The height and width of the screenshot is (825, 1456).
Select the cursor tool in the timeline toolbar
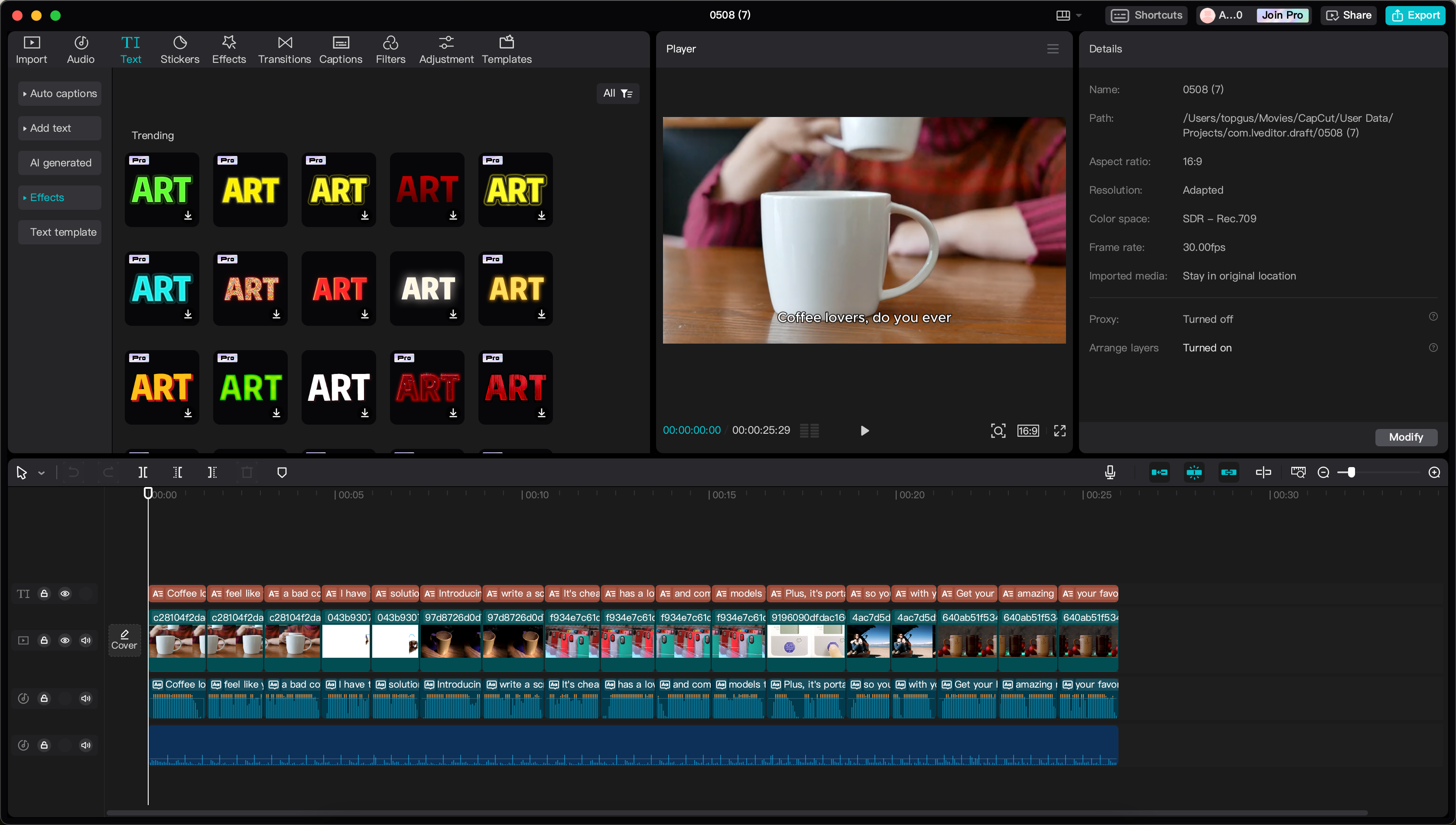pyautogui.click(x=22, y=472)
